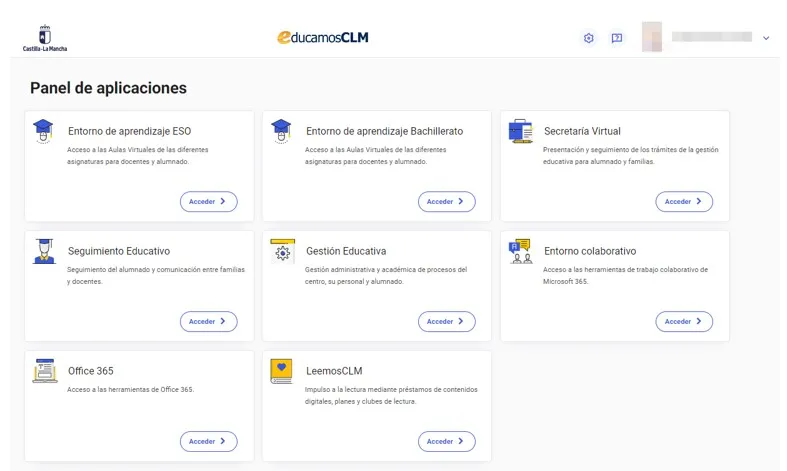This screenshot has height=471, width=787.
Task: Click the Seguimiento Educativo description text
Action: [x=156, y=276]
